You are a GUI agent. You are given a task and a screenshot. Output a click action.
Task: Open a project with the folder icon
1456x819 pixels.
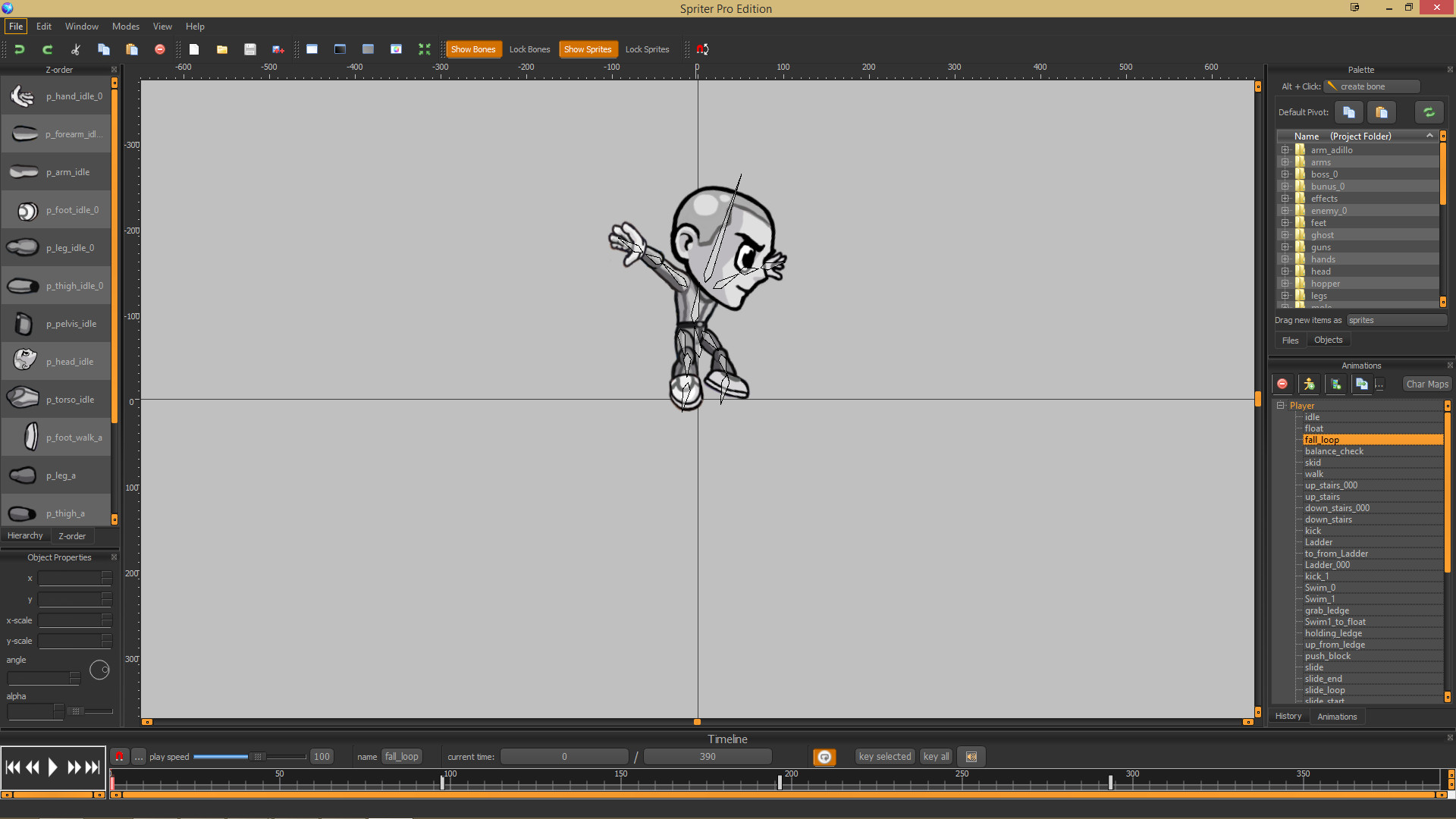pos(221,49)
